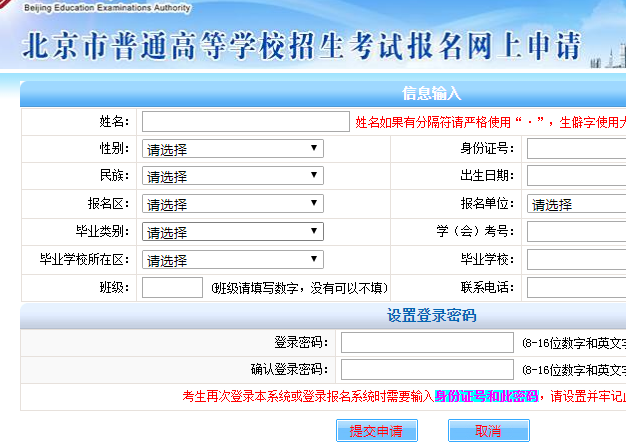Click the 毕业学校所在区 label
The width and height of the screenshot is (626, 447).
tap(84, 260)
